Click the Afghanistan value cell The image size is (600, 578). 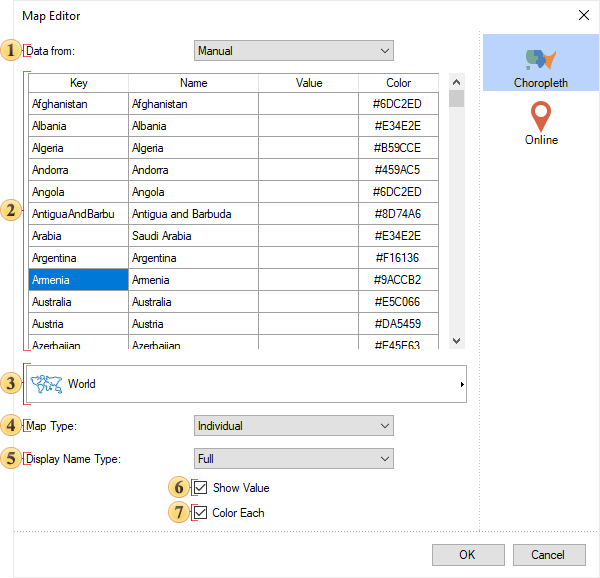309,104
